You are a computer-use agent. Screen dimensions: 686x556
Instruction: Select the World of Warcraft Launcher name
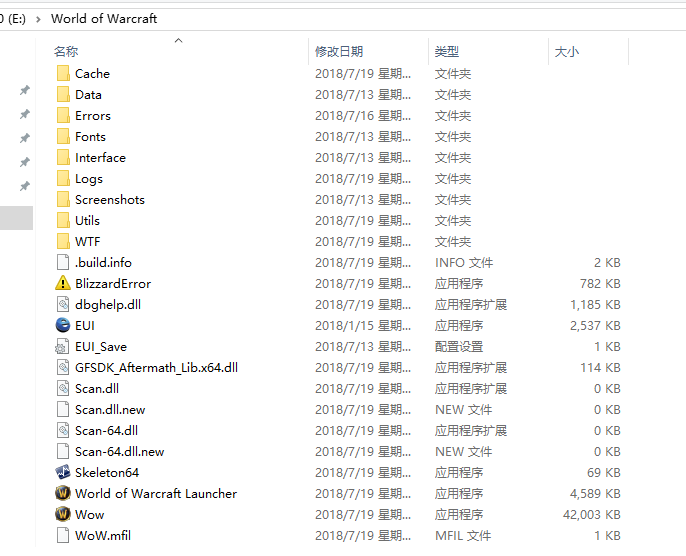tap(156, 493)
